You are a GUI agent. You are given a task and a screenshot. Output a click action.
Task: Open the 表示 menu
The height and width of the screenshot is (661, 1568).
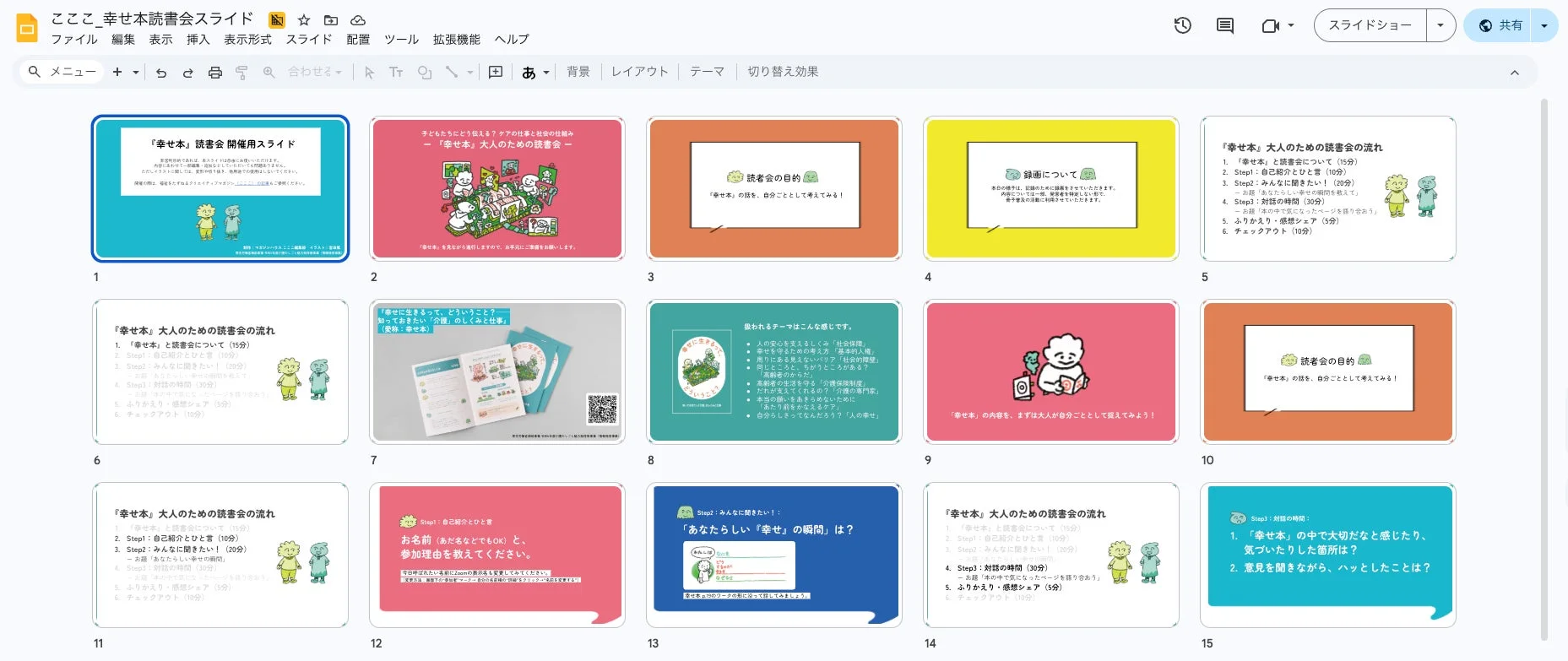click(160, 40)
